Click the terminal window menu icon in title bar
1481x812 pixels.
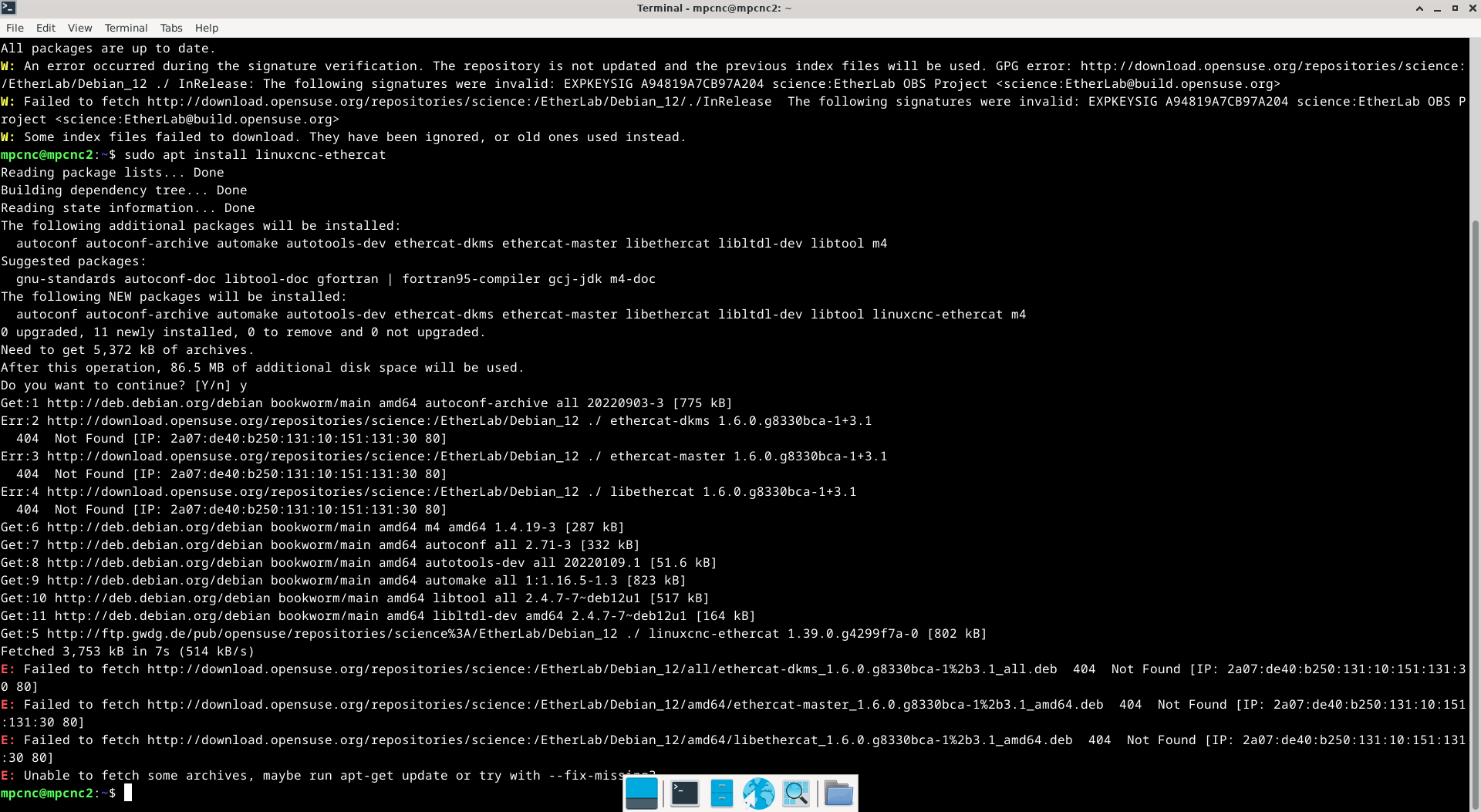tap(8, 8)
